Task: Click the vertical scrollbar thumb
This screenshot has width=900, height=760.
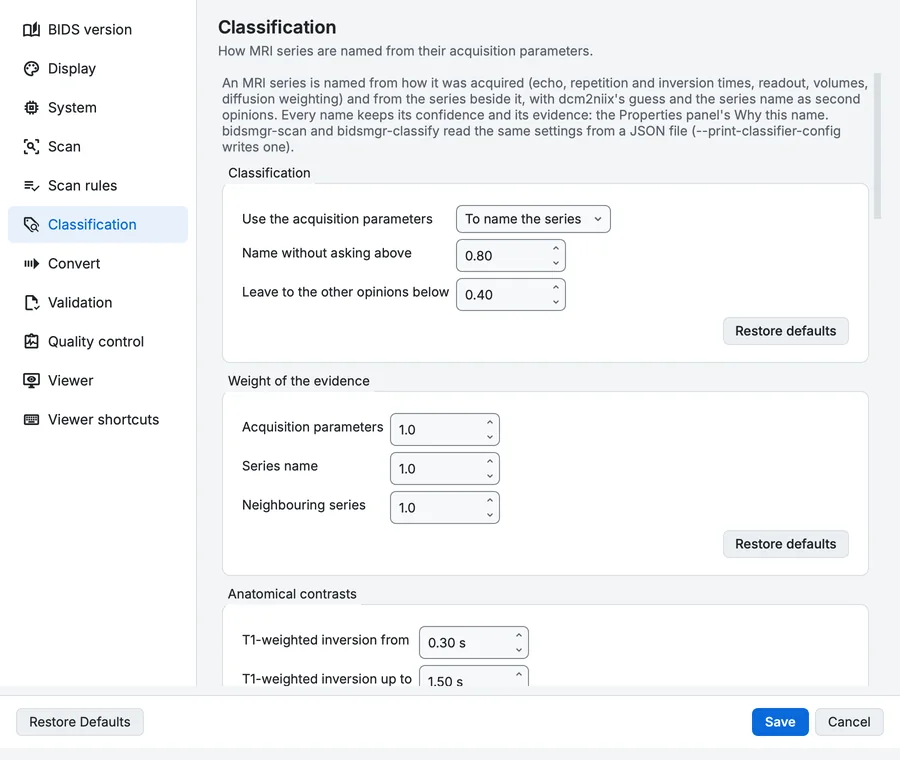Action: coord(877,146)
